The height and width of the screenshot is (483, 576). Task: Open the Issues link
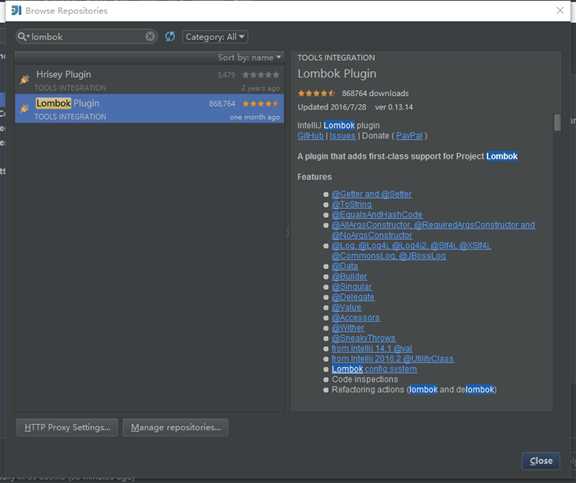(x=342, y=136)
